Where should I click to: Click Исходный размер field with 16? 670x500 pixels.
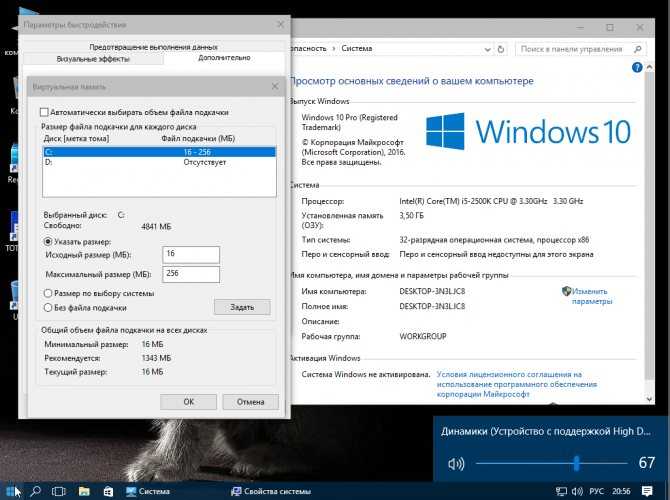pyautogui.click(x=191, y=255)
